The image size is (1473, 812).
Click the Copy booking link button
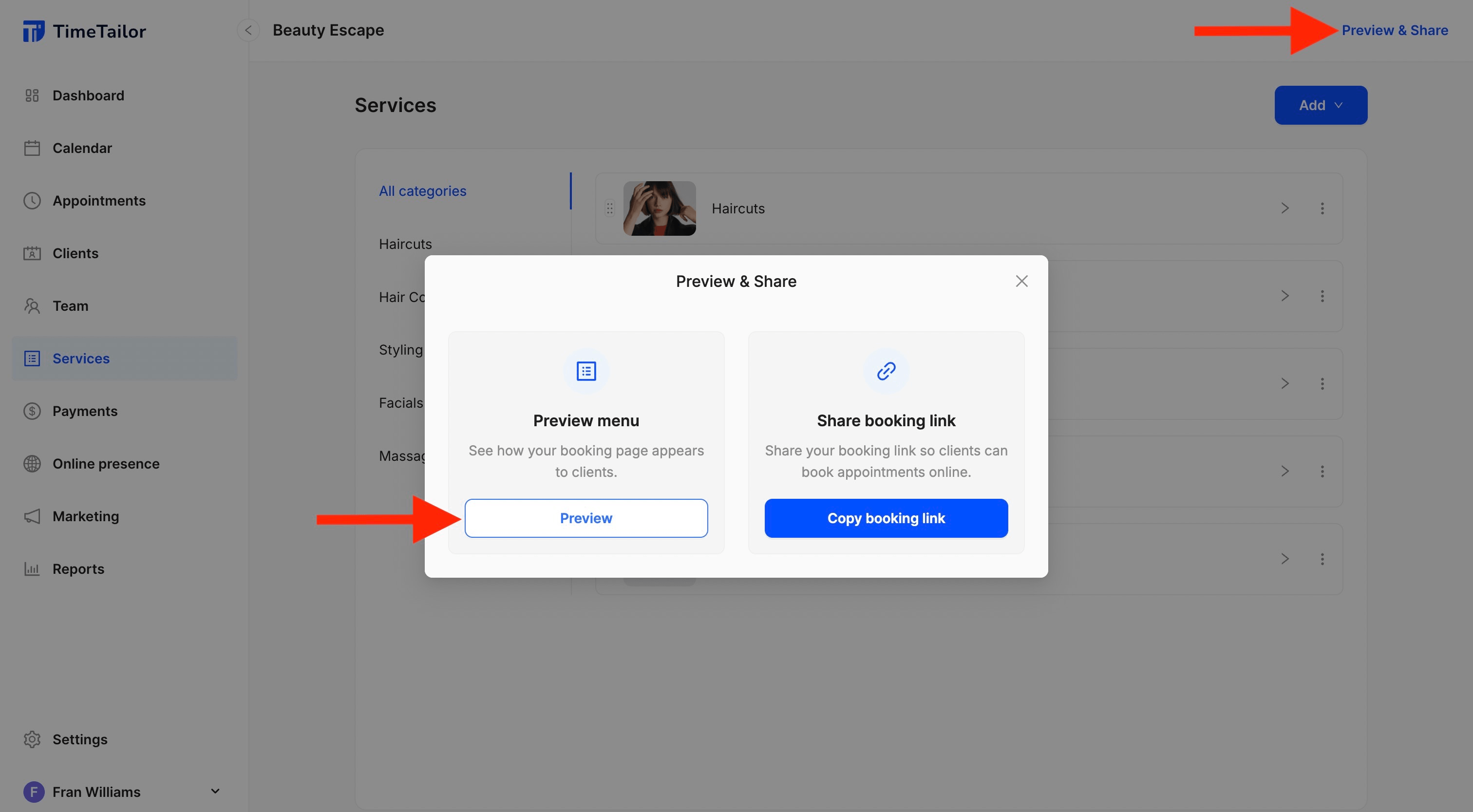point(886,518)
